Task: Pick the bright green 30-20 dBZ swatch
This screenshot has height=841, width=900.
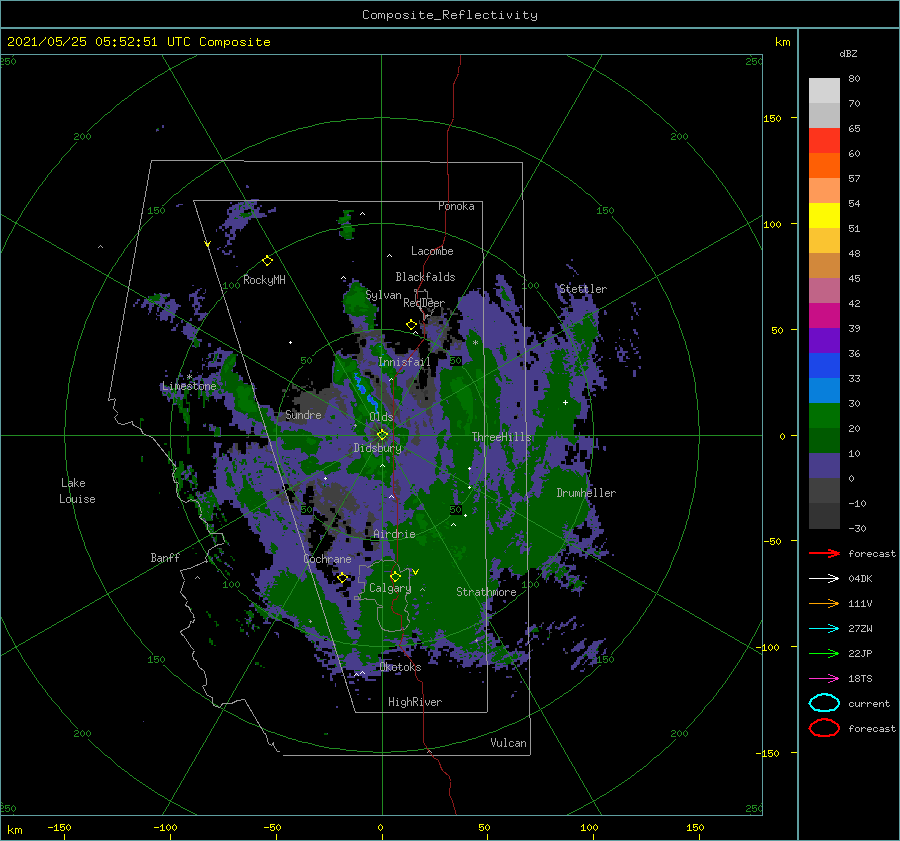Action: pos(824,415)
